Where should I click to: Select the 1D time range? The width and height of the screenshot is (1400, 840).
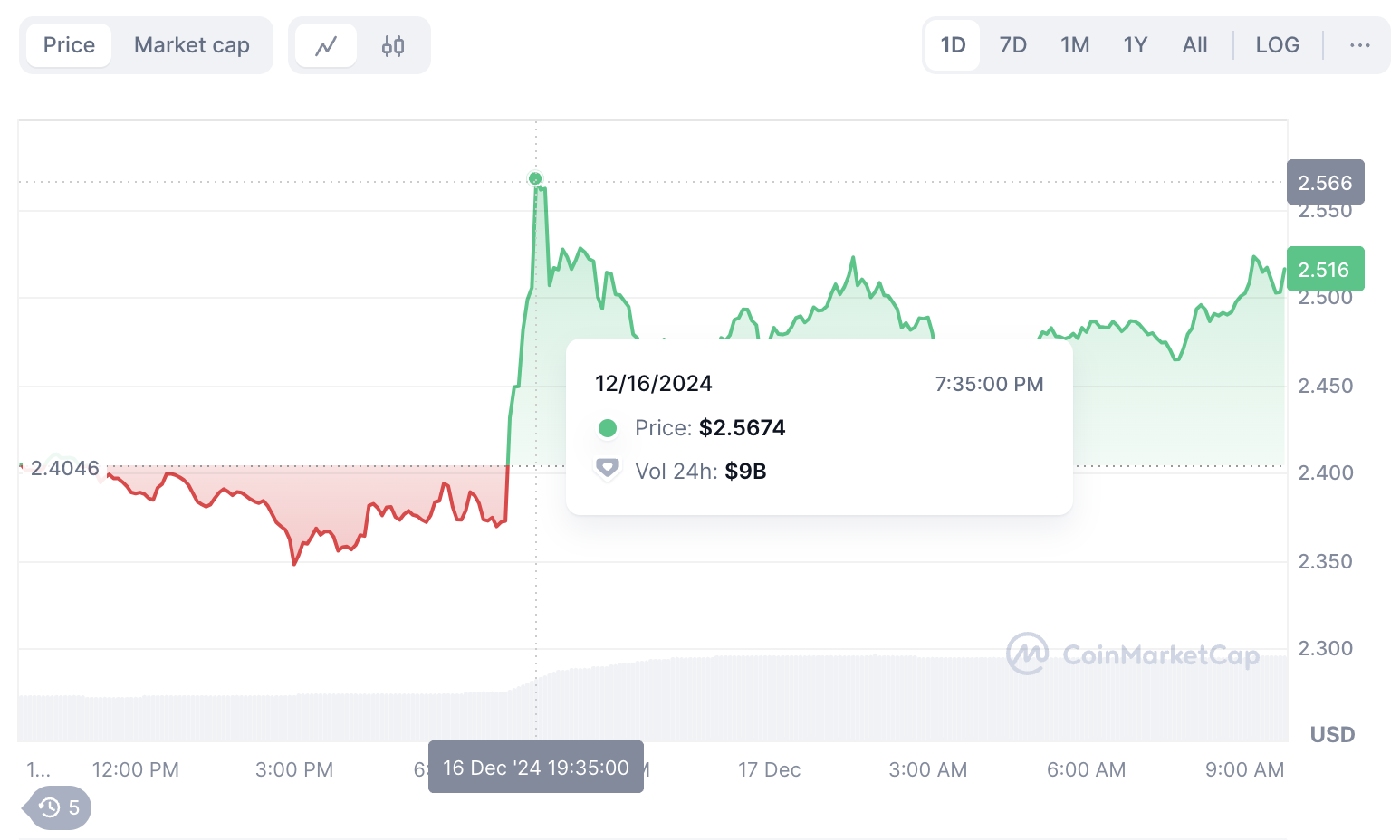pos(953,45)
